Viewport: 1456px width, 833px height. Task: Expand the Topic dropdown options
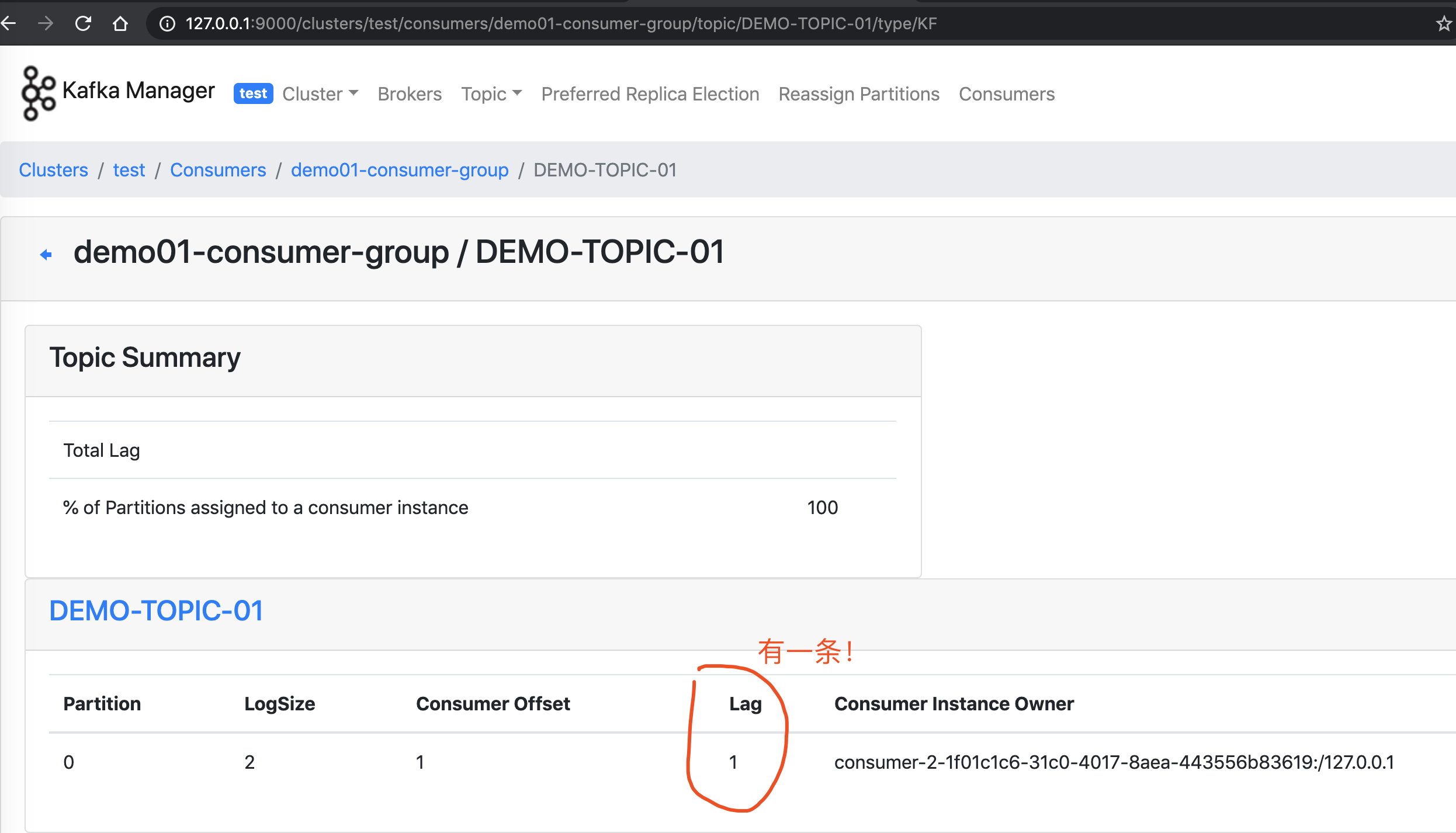pyautogui.click(x=491, y=93)
